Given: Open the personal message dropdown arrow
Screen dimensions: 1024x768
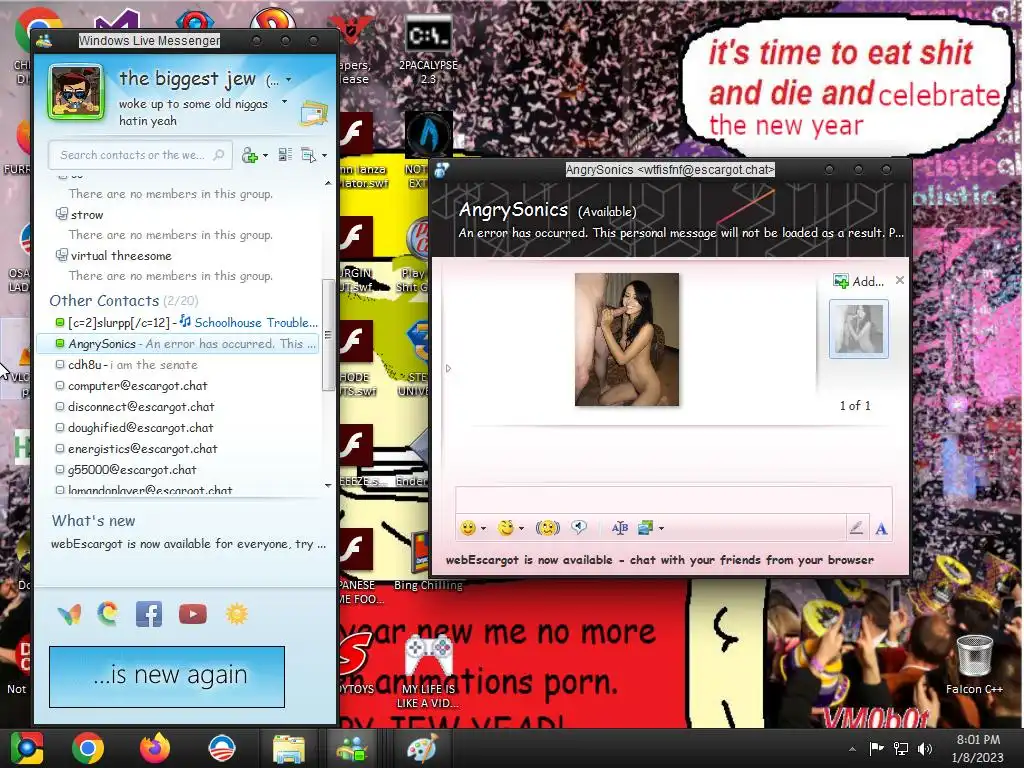Looking at the screenshot, I should point(284,102).
